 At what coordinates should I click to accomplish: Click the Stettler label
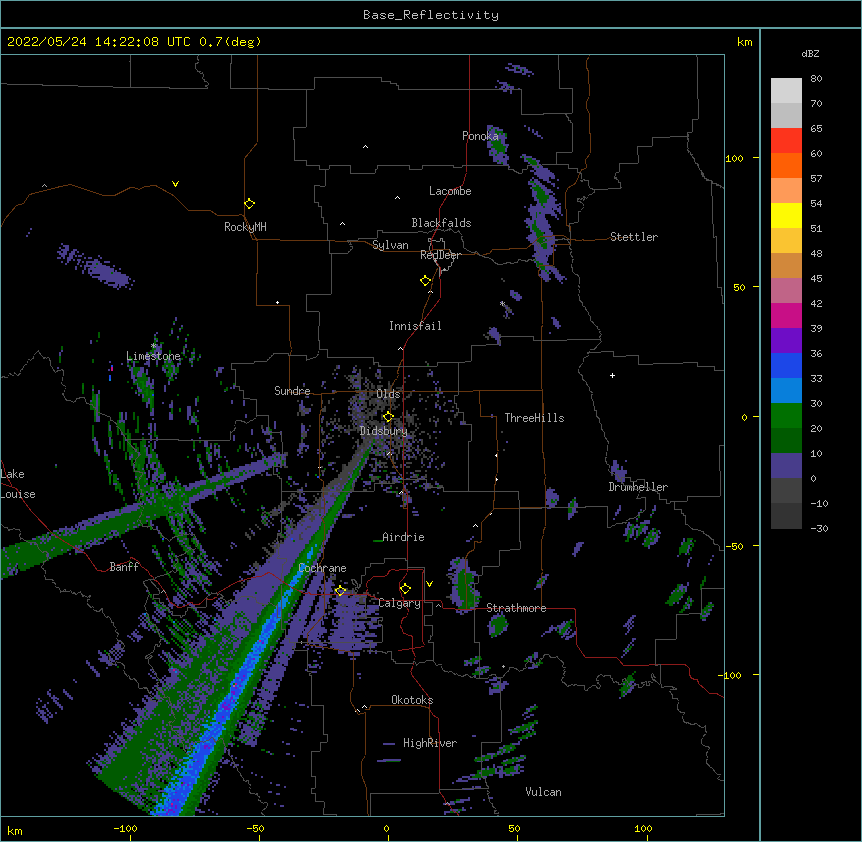(x=634, y=237)
